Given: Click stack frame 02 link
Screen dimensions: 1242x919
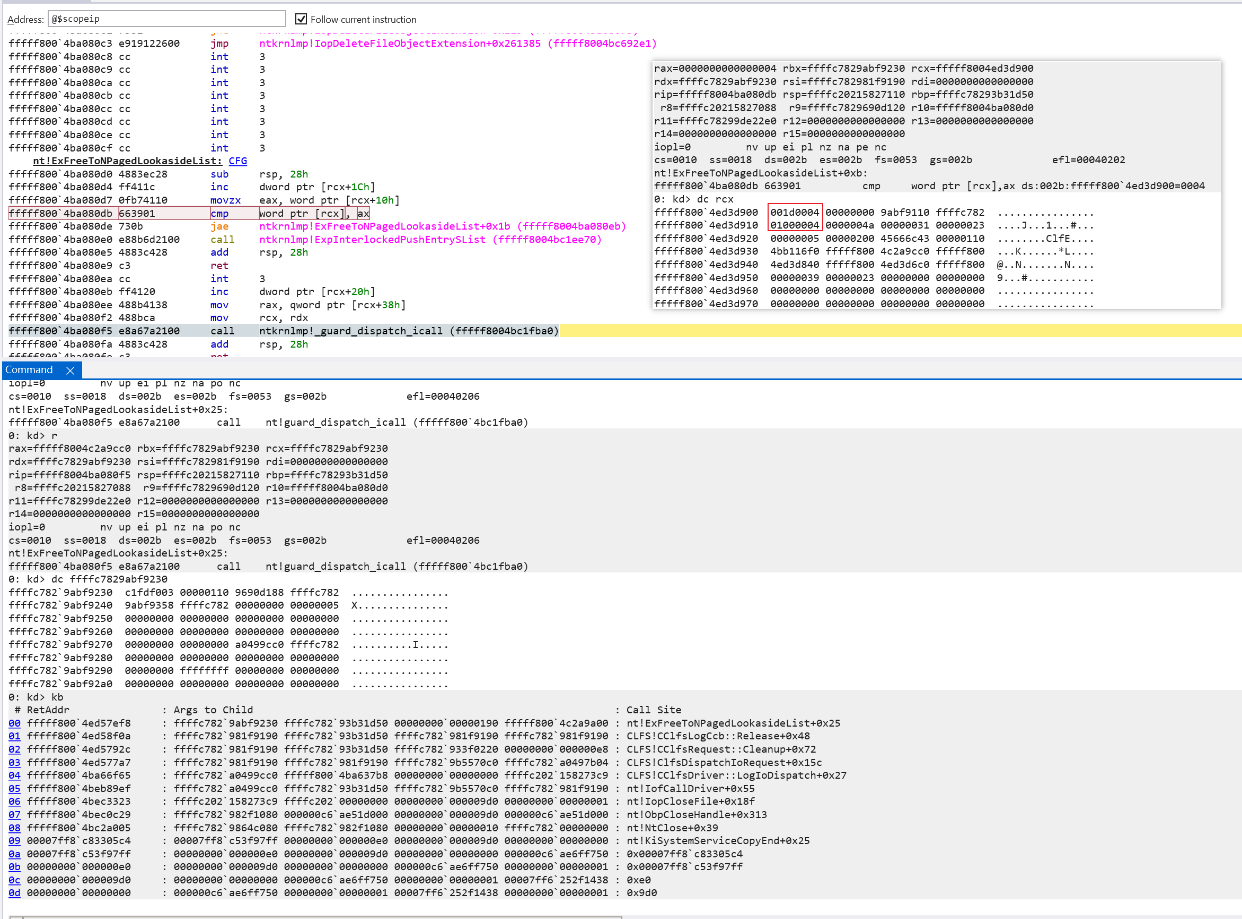Looking at the screenshot, I should click(14, 749).
